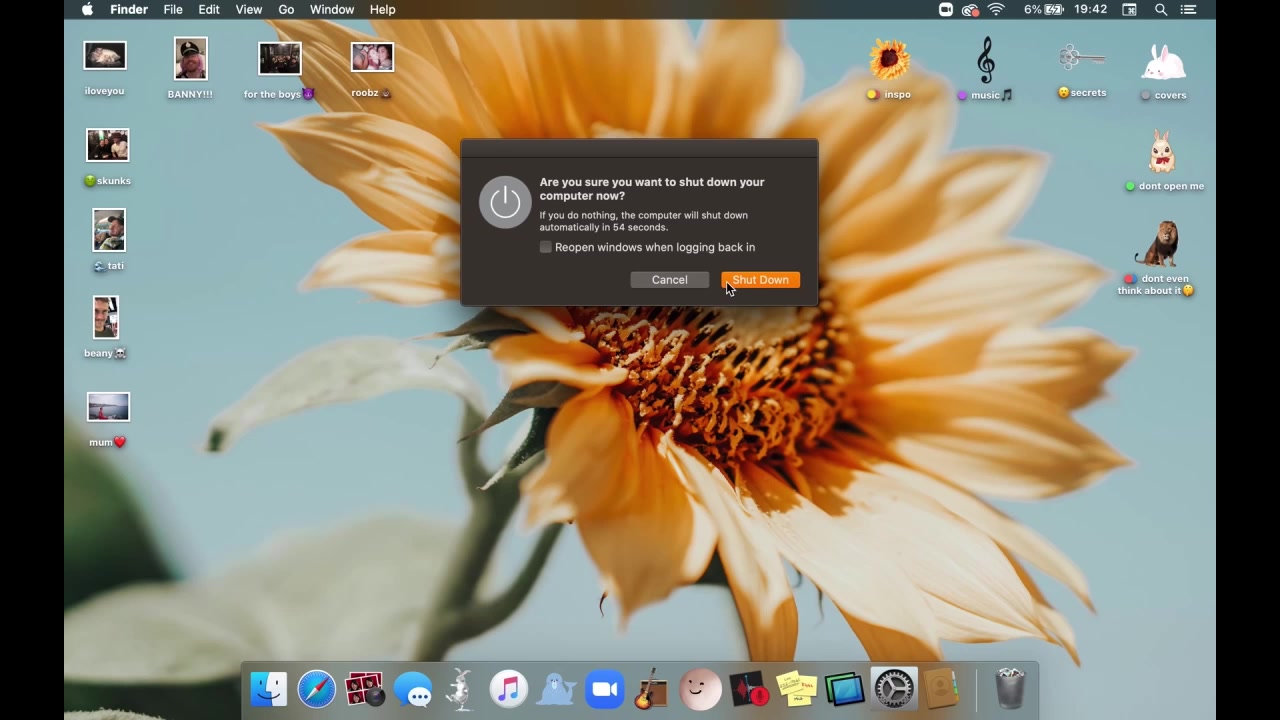The image size is (1280, 720).
Task: Click the Creative Cloud menu bar icon
Action: (970, 10)
